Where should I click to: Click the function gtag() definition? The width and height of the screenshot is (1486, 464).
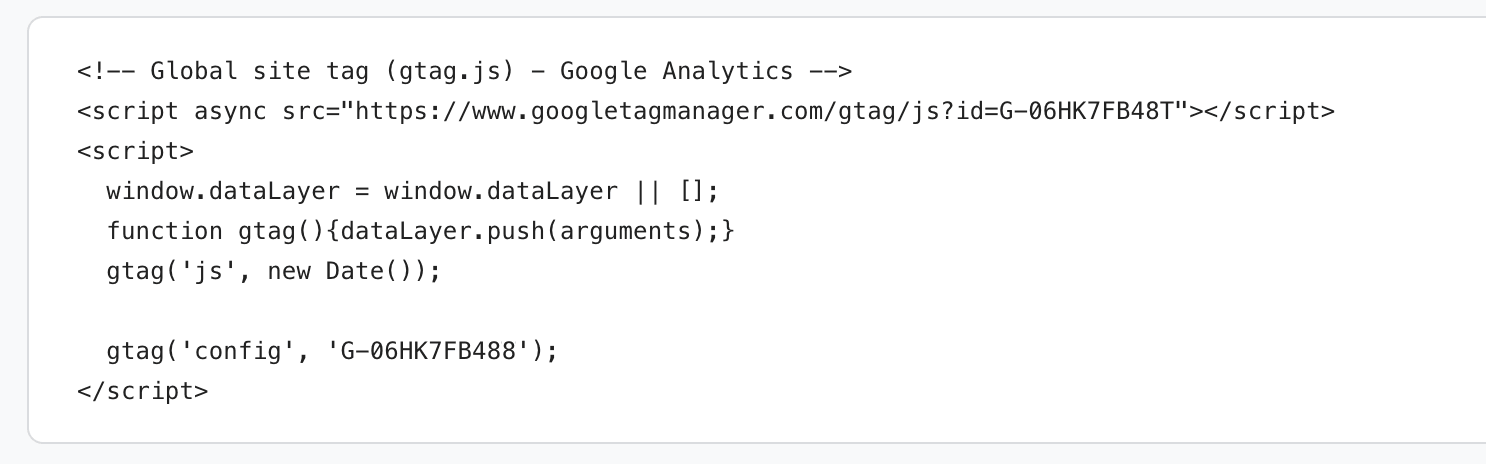[420, 231]
